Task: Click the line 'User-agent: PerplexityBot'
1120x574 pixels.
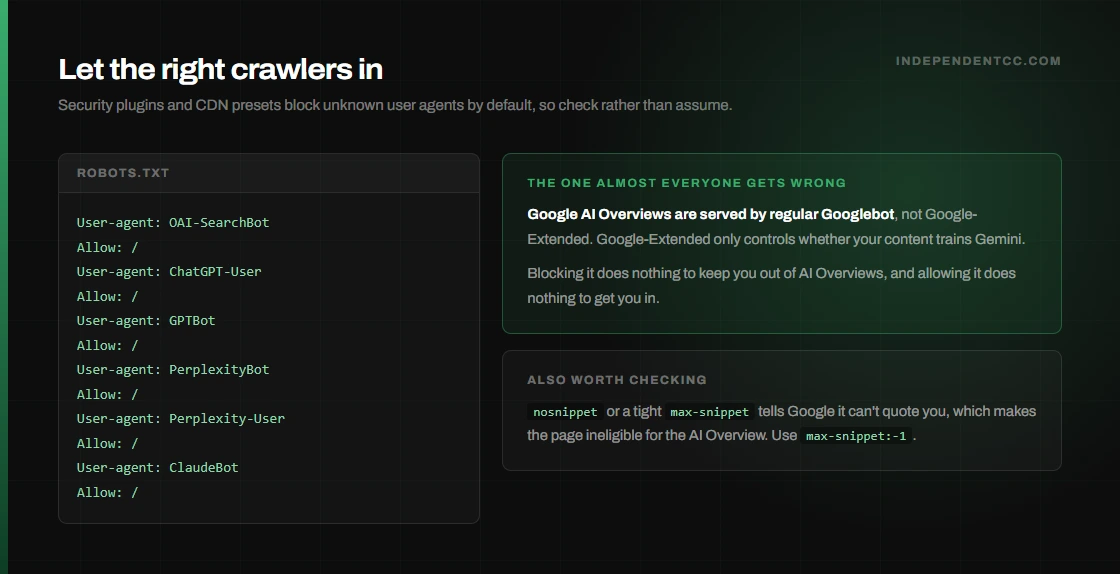Action: (173, 369)
